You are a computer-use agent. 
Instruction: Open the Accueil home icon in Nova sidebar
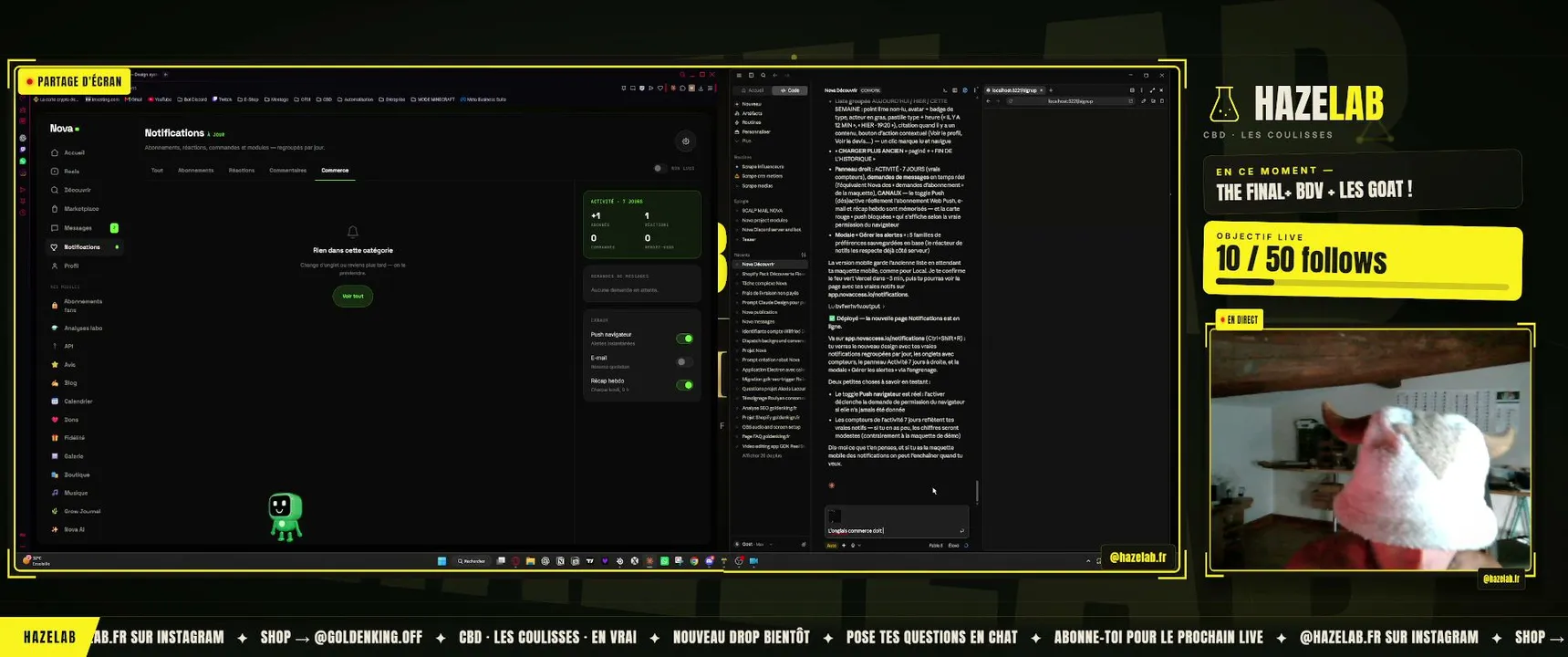[x=55, y=152]
